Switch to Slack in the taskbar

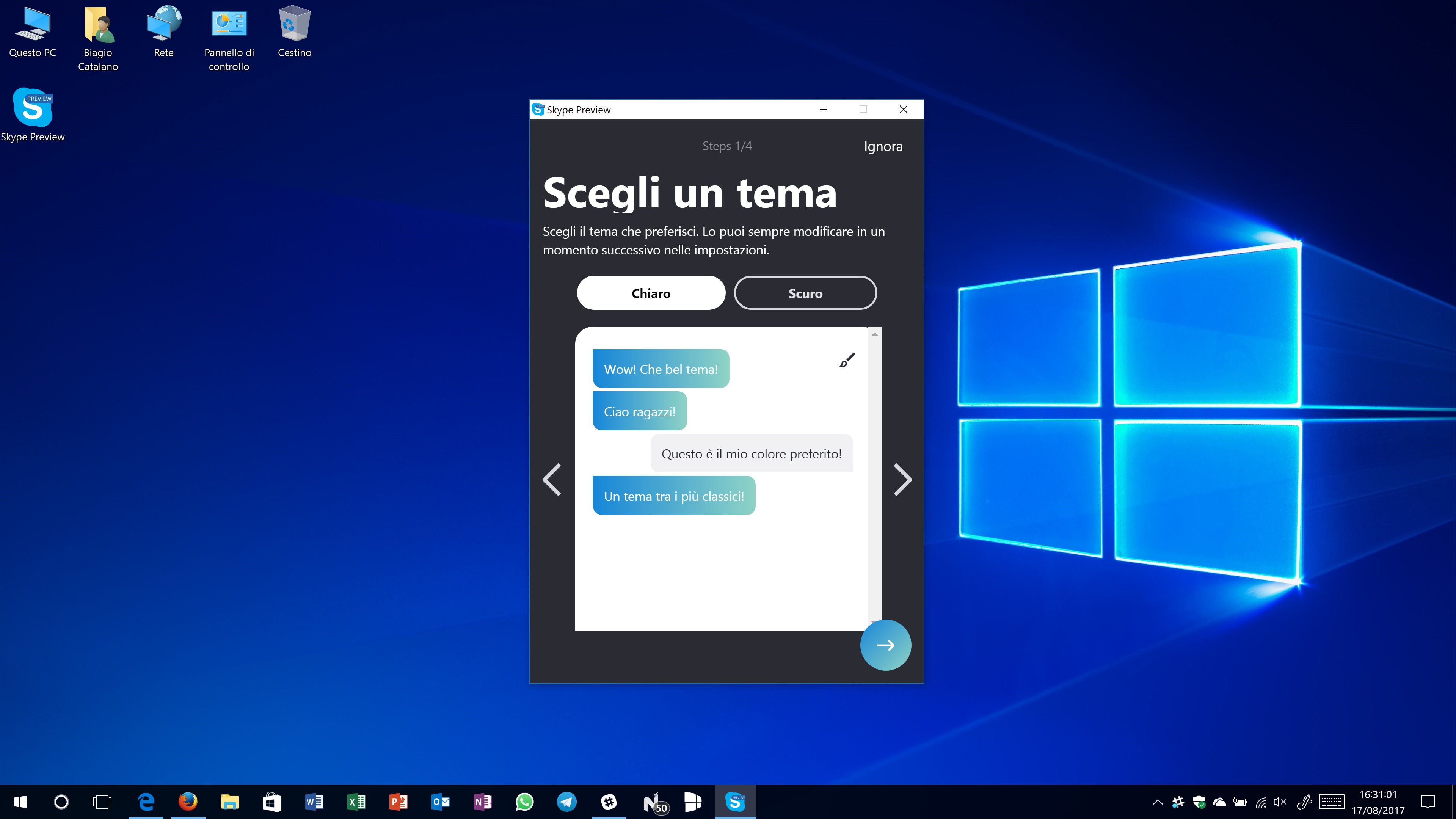coord(609,802)
